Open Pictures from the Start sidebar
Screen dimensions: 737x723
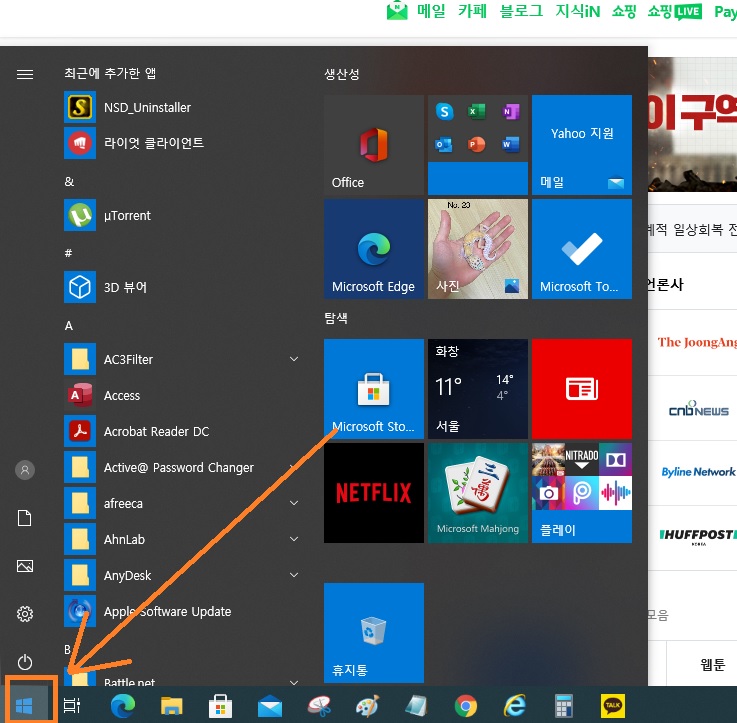click(25, 566)
